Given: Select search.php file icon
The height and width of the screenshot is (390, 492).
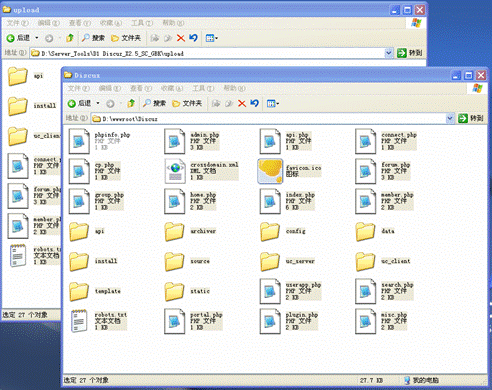Looking at the screenshot, I should pyautogui.click(x=366, y=291).
